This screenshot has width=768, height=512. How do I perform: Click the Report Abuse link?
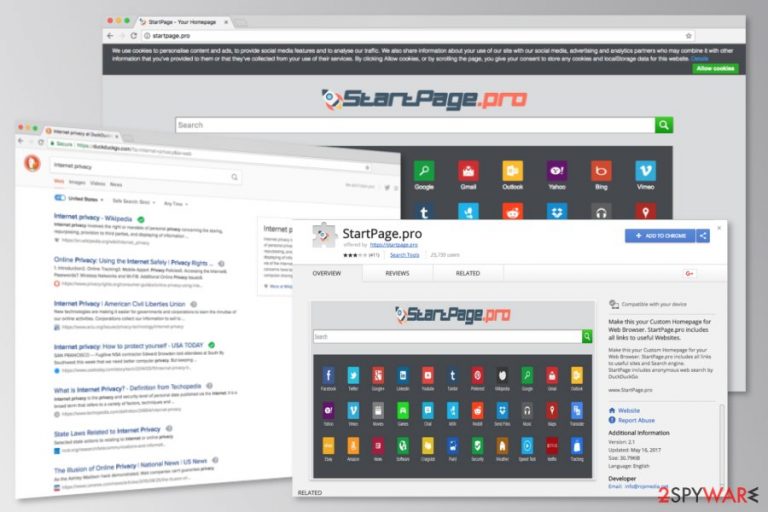(x=636, y=420)
